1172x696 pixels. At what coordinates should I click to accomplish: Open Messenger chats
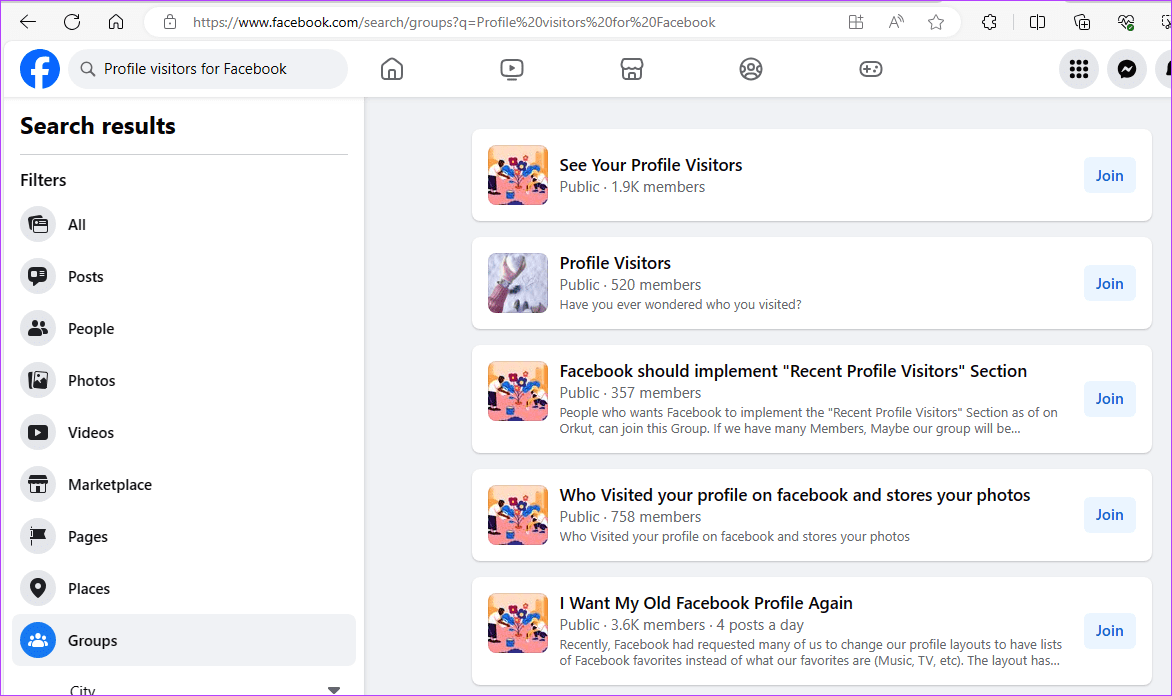point(1126,69)
